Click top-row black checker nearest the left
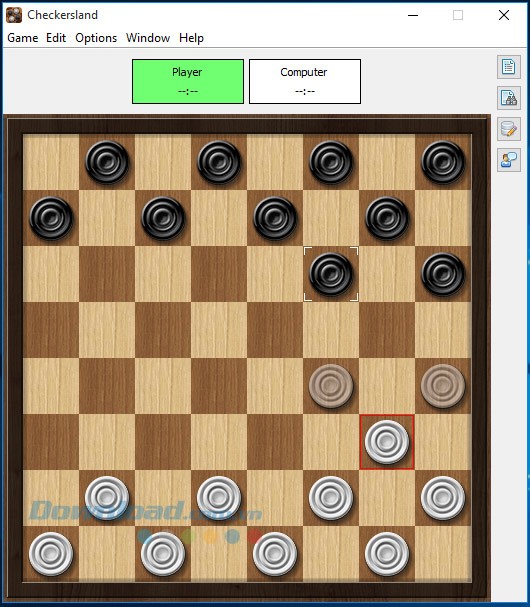 click(107, 162)
